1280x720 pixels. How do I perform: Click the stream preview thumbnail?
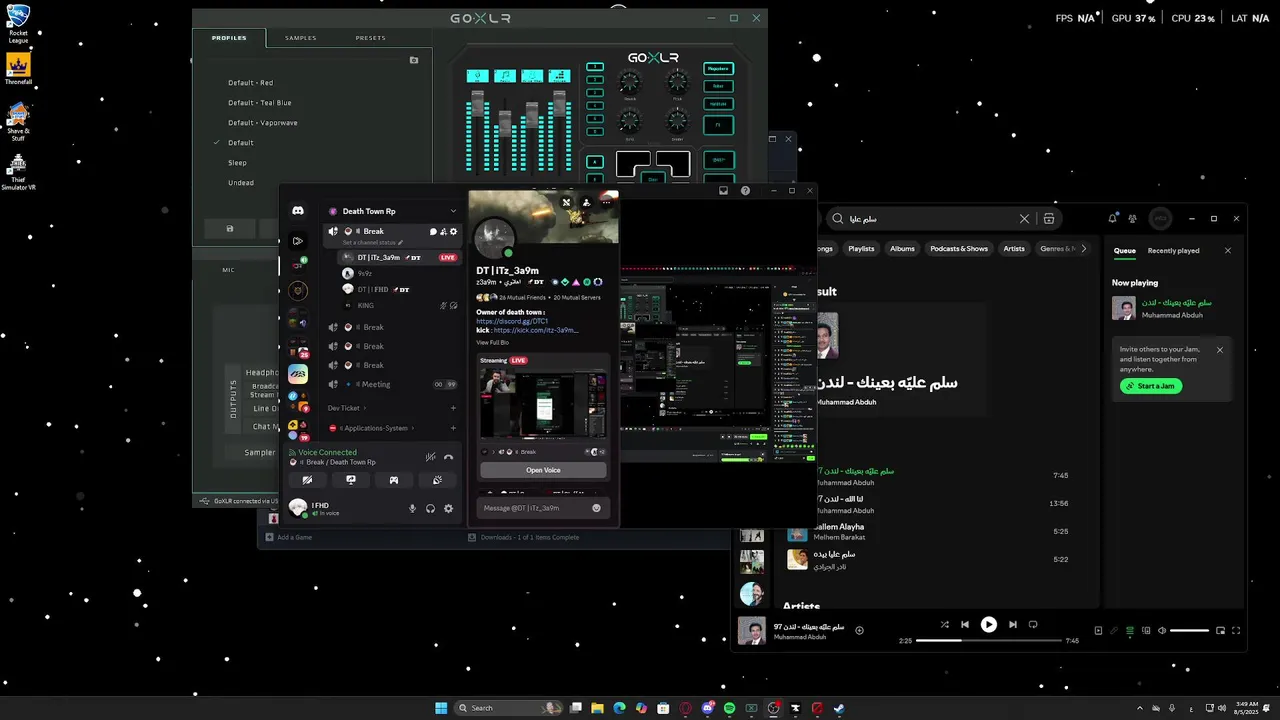coord(543,404)
